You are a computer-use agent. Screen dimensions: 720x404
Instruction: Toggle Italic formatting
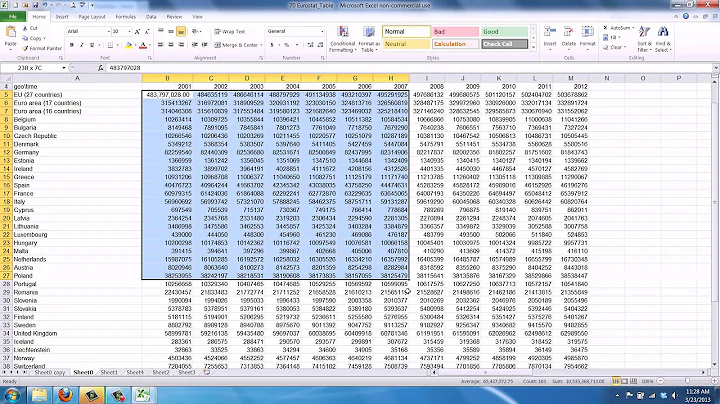click(82, 45)
